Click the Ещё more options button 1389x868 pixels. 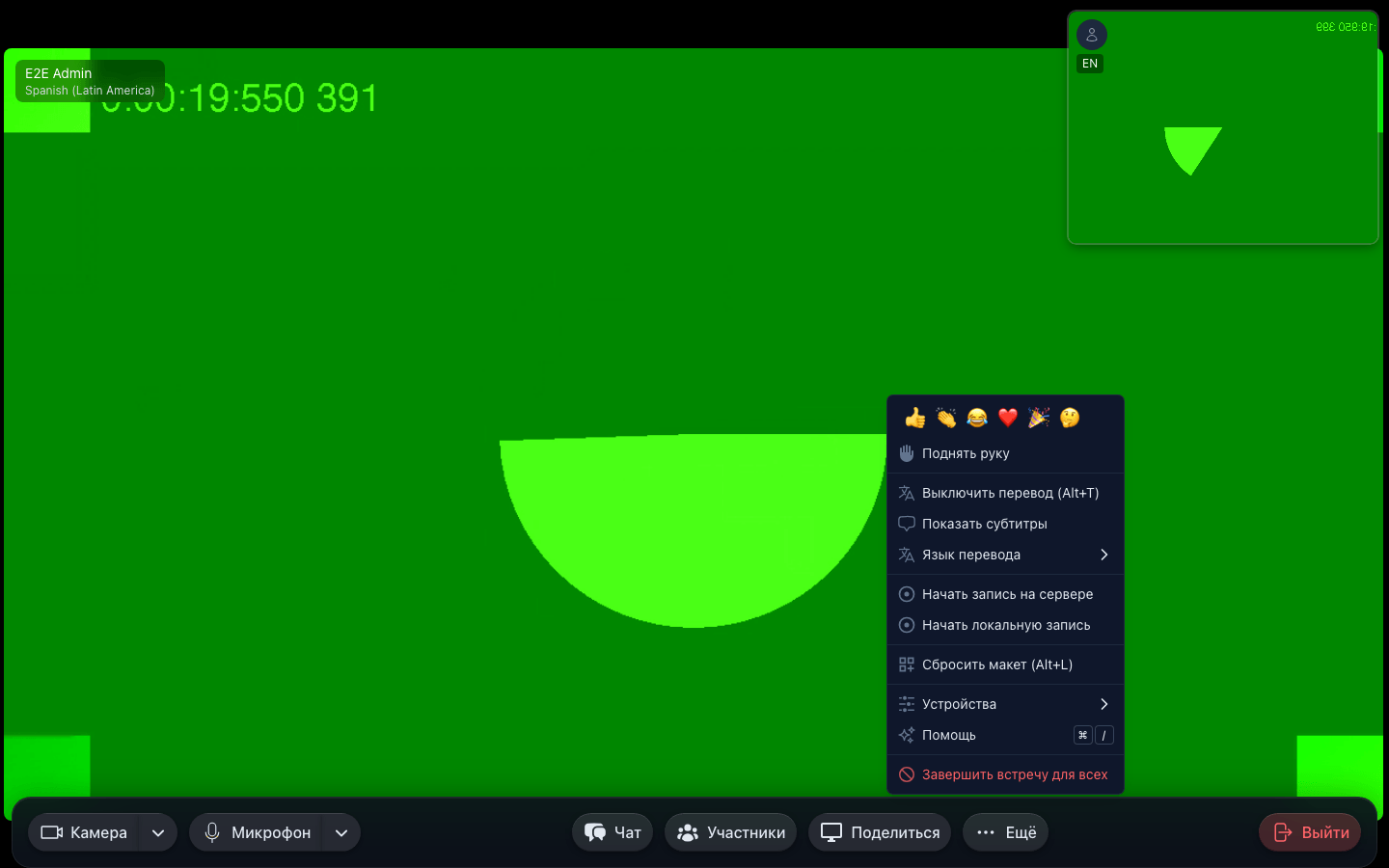pyautogui.click(x=1005, y=832)
